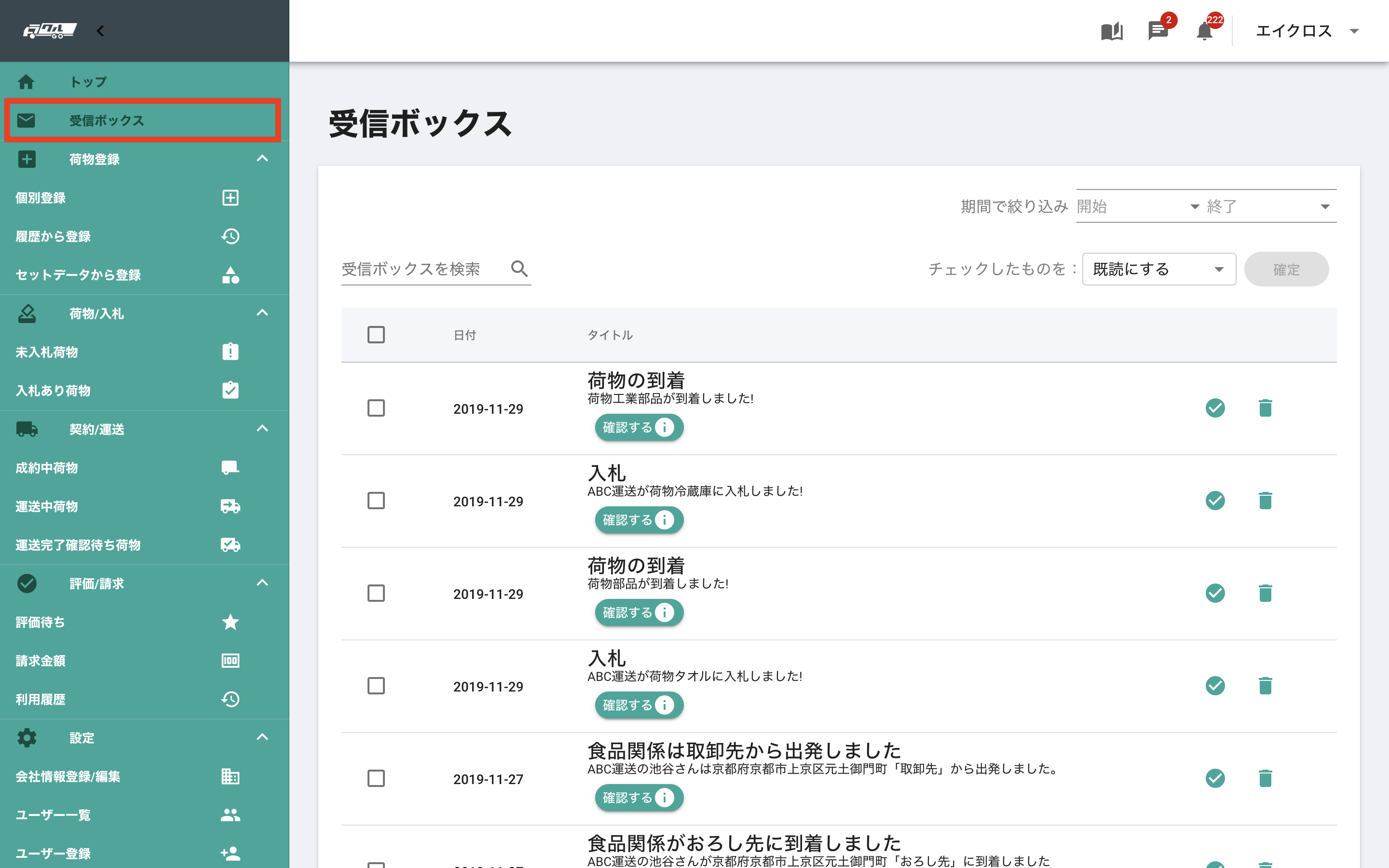Open 利用履歴 in the sidebar
The width and height of the screenshot is (1389, 868).
coord(145,699)
